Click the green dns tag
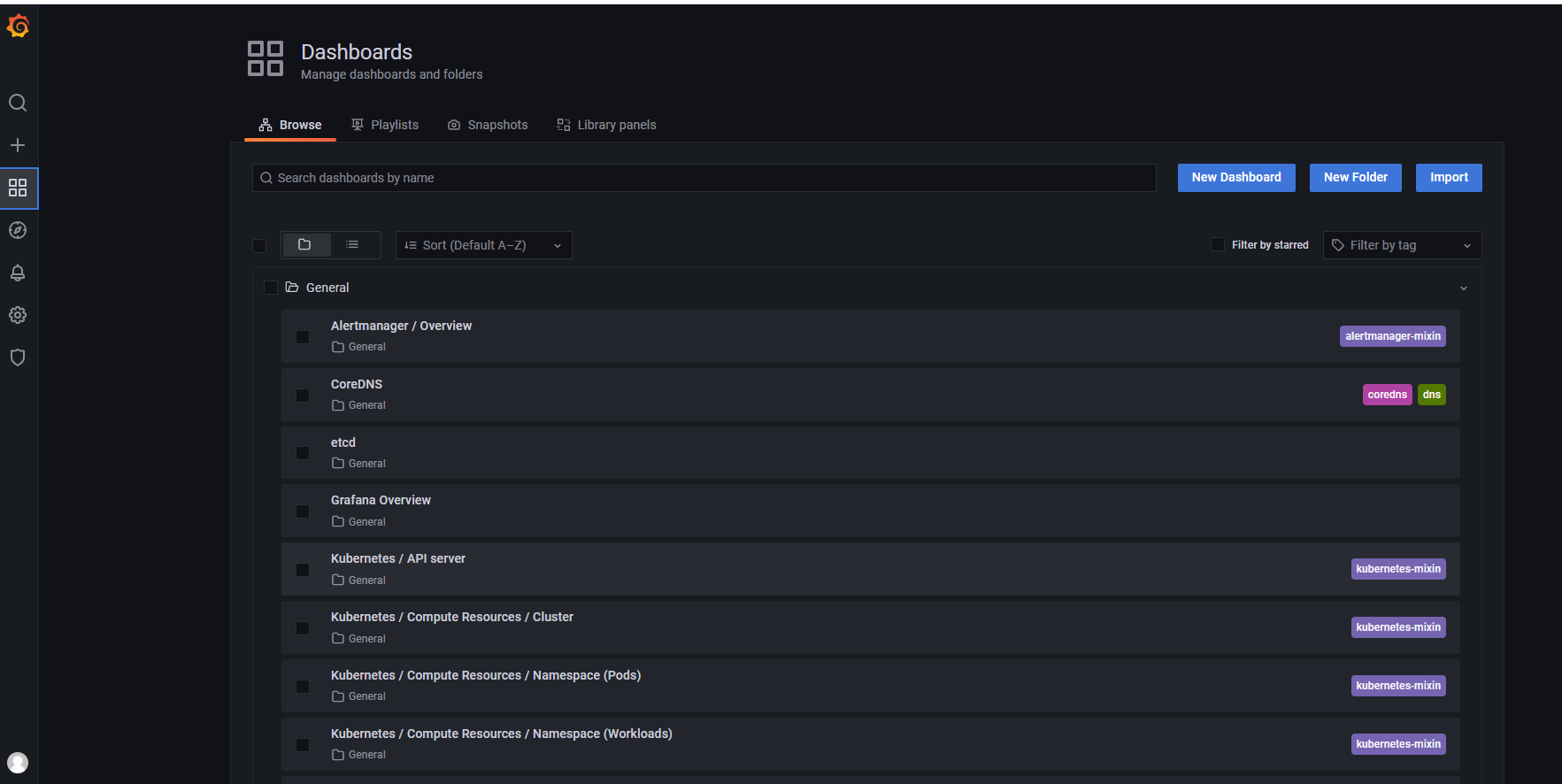Viewport: 1562px width, 784px height. (1432, 395)
